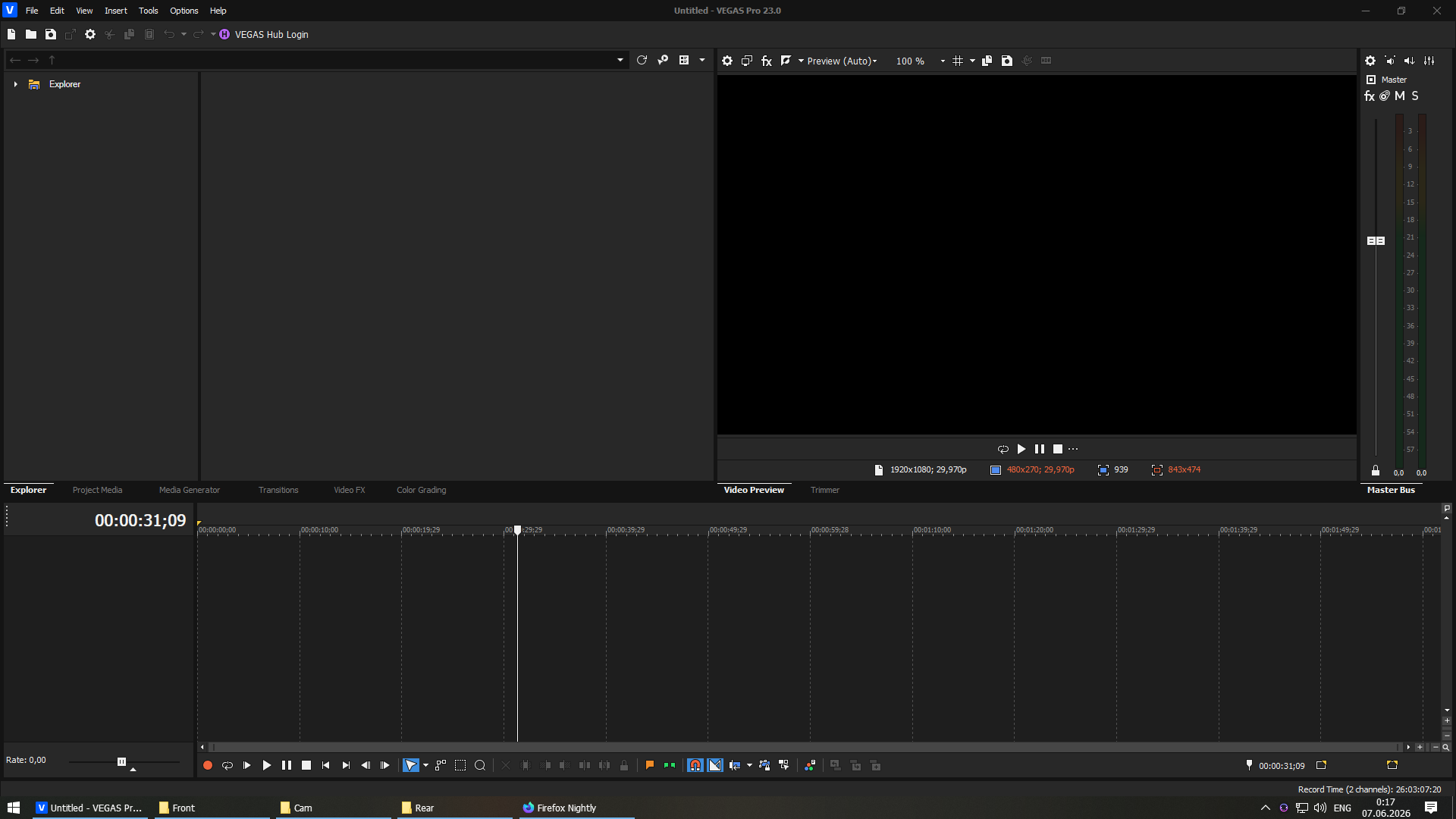Switch to Project Media tab

click(x=97, y=490)
